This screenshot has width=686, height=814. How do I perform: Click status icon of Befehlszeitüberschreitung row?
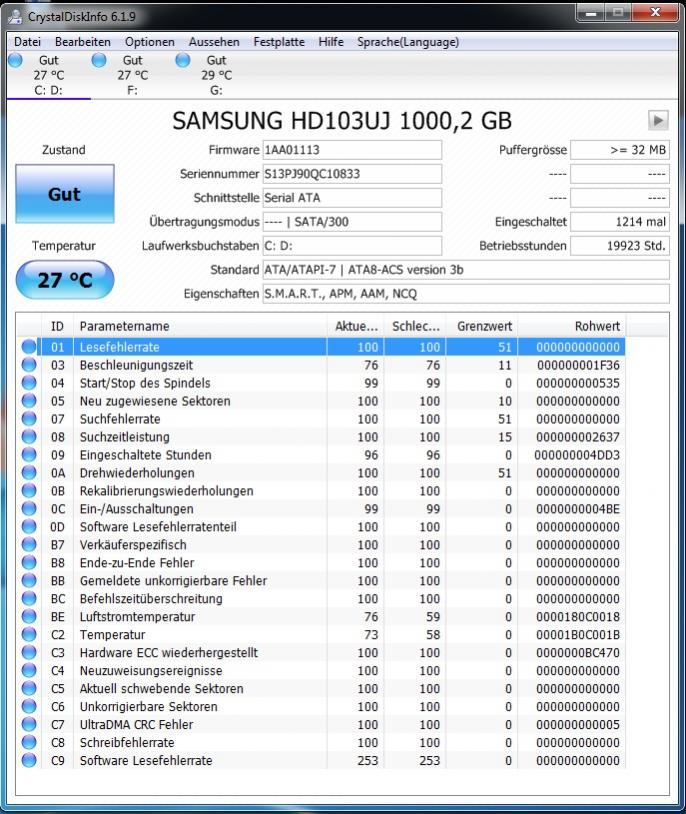(x=29, y=599)
